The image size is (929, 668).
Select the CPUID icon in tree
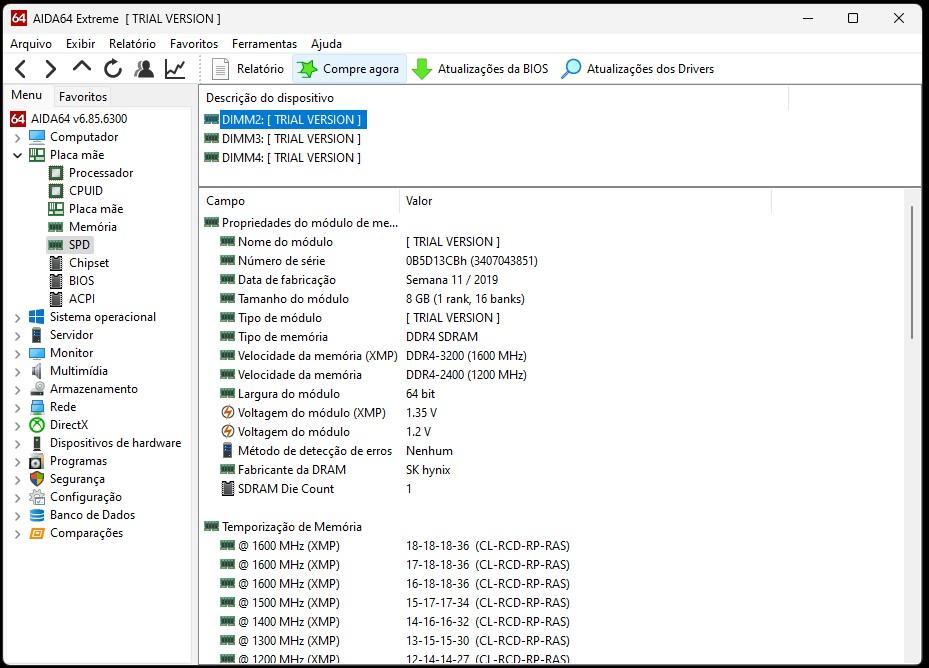click(56, 191)
